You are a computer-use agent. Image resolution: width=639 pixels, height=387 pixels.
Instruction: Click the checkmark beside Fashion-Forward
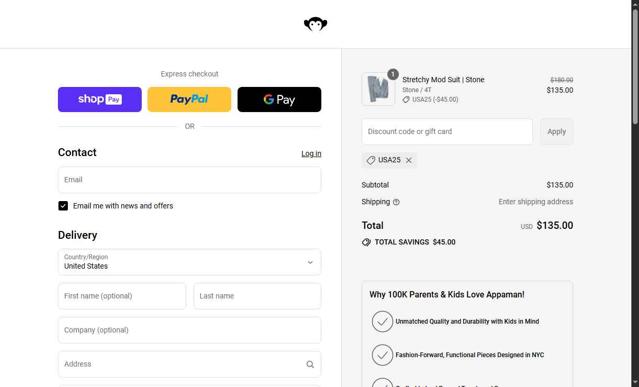pos(382,355)
